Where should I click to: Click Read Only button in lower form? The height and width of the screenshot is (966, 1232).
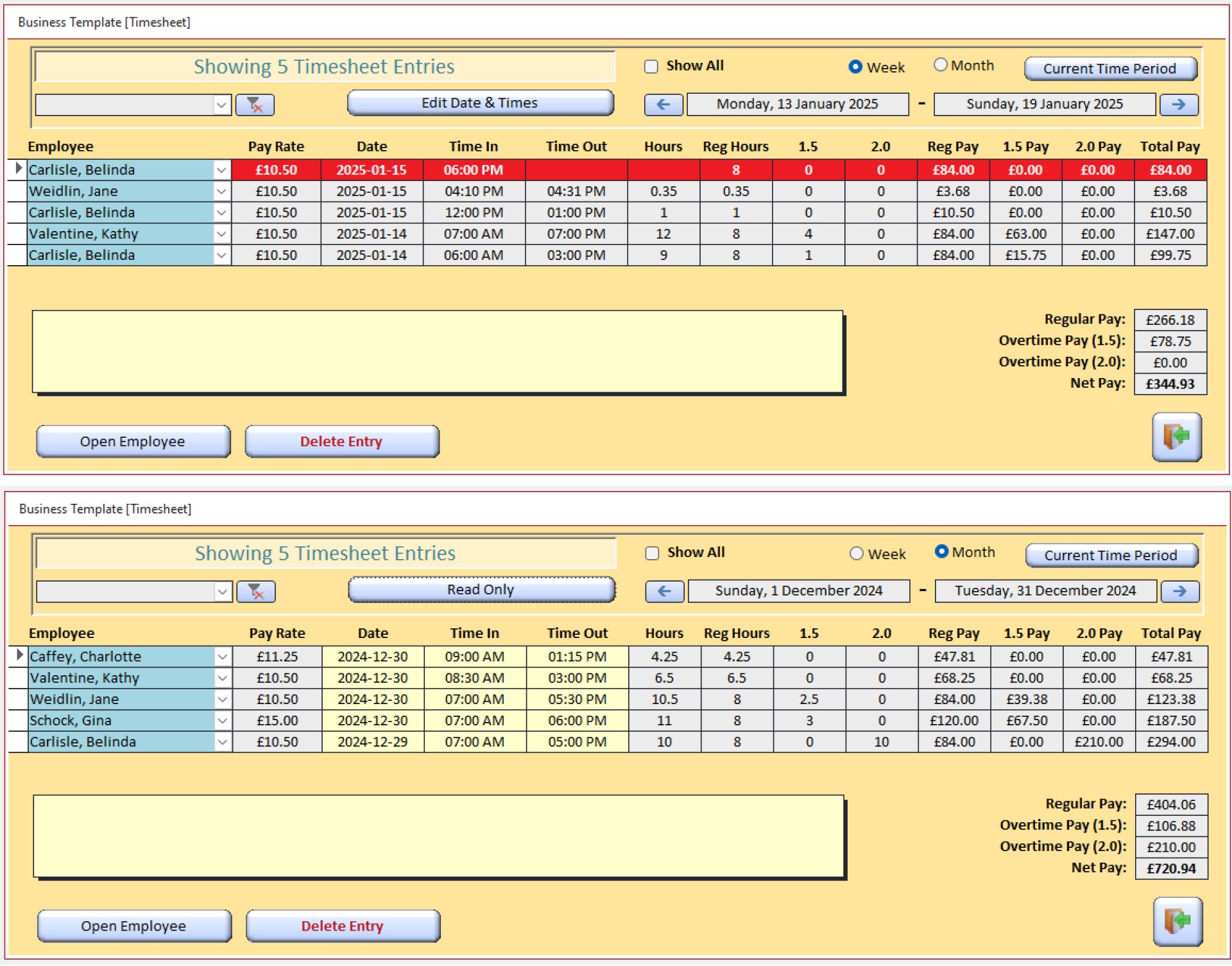481,590
